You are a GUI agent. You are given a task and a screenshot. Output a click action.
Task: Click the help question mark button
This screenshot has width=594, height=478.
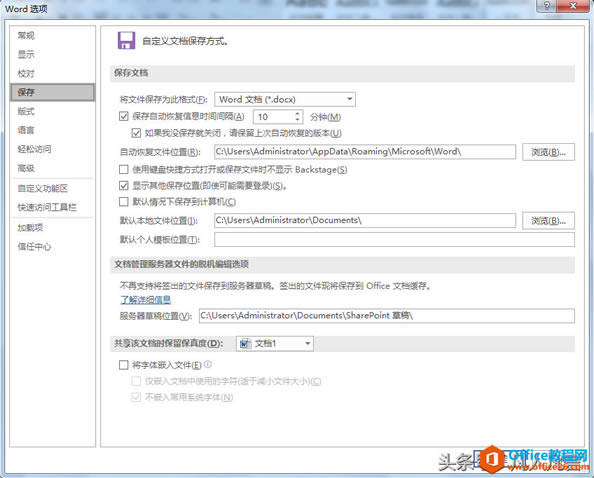[x=547, y=5]
